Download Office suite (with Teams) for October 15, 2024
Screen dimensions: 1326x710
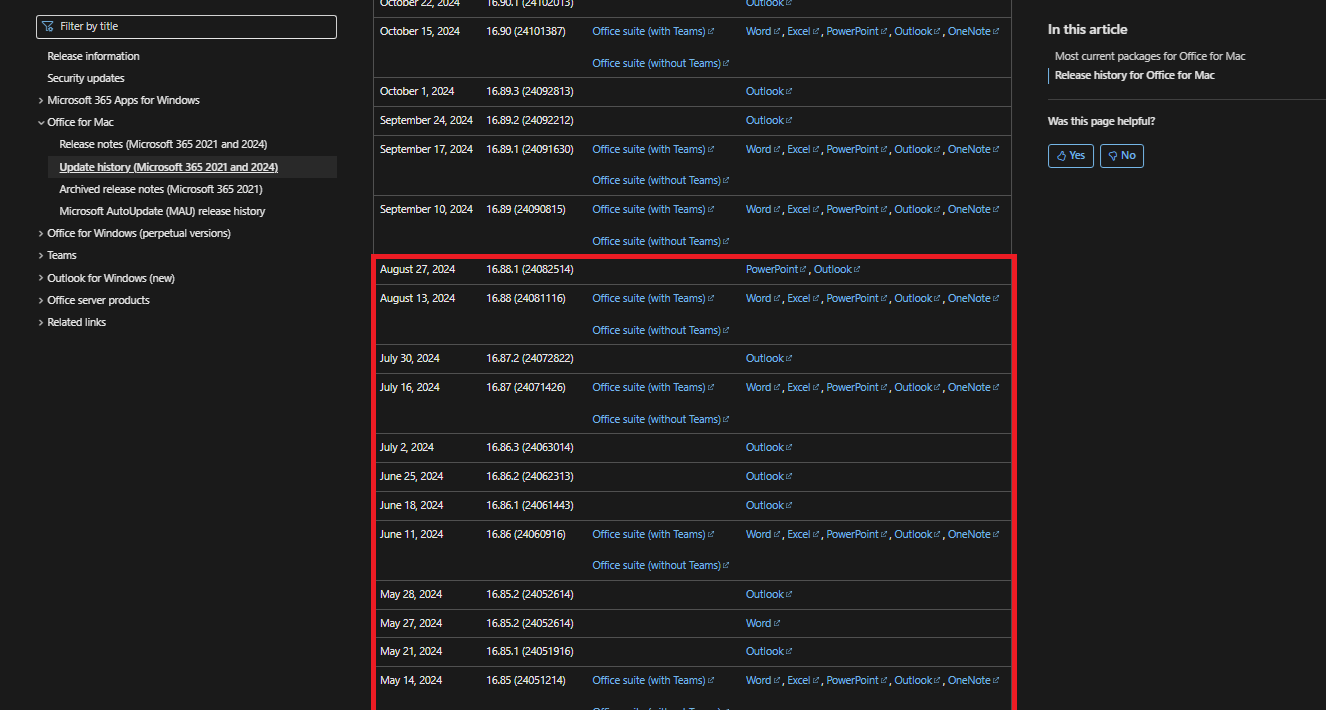click(x=653, y=31)
